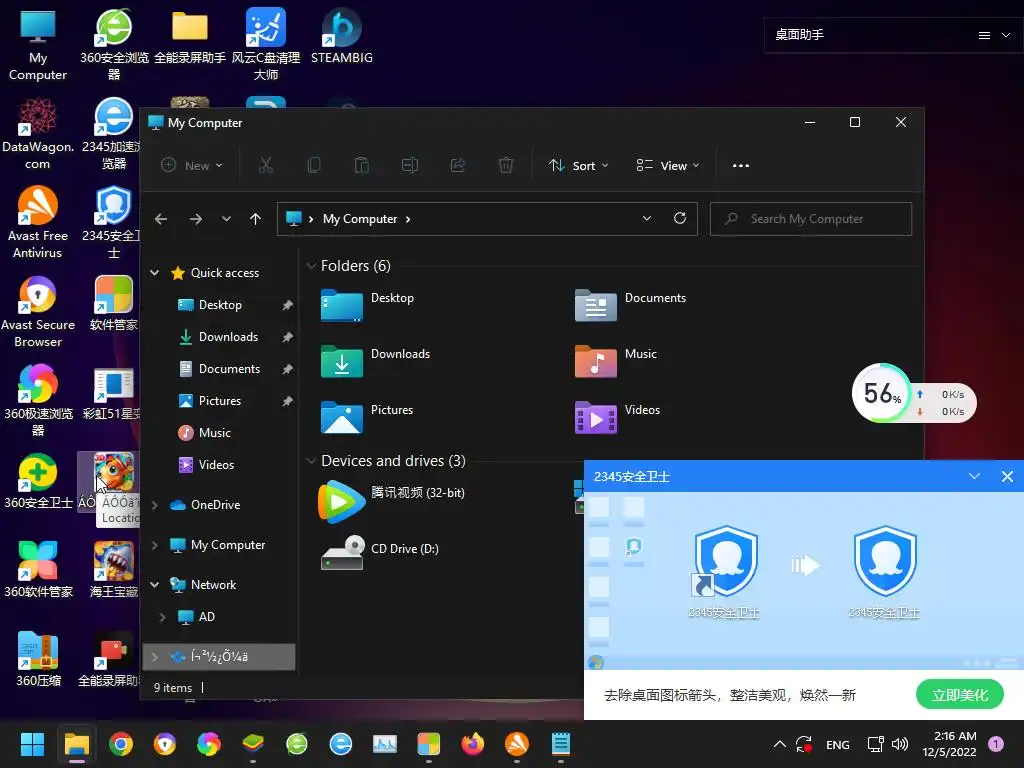This screenshot has width=1024, height=768.
Task: Refresh the My Computer view
Action: (x=680, y=218)
